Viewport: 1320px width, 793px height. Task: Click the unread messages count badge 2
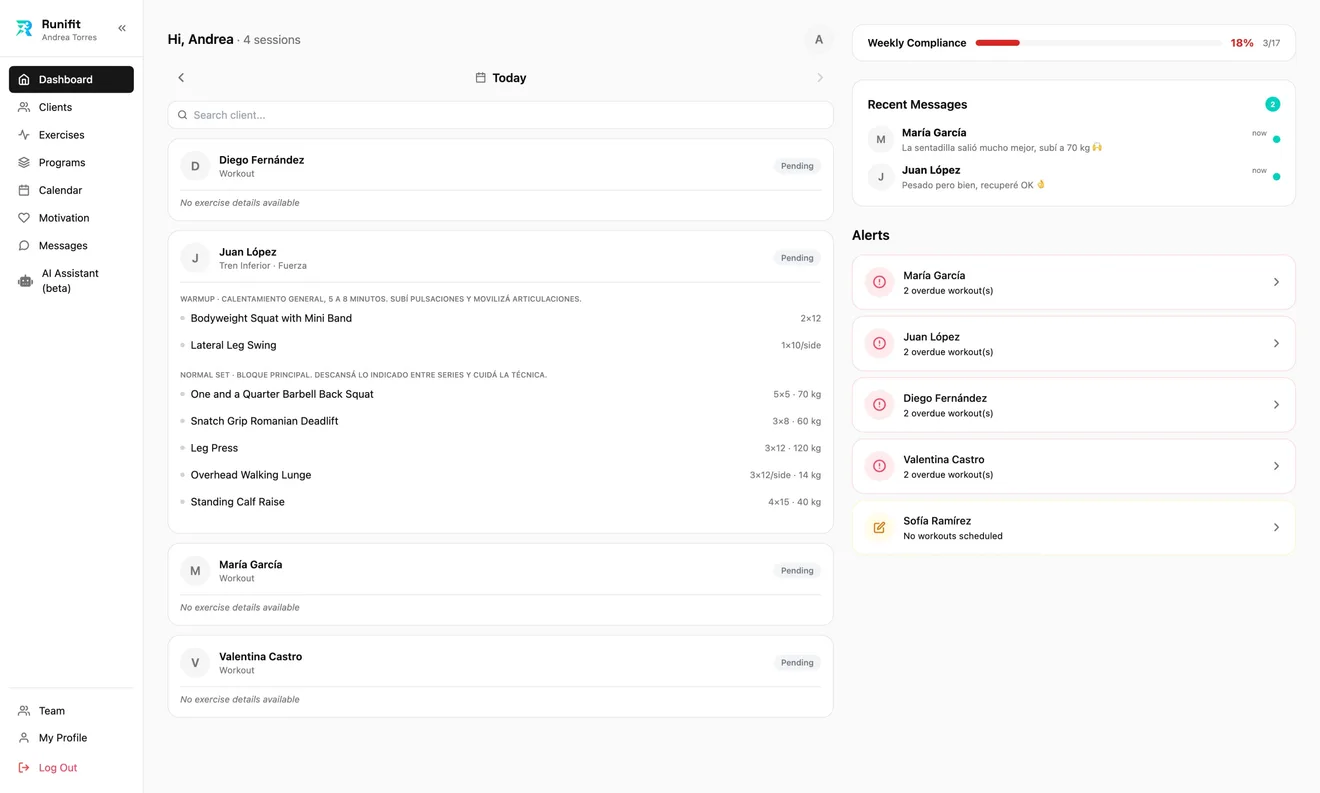[1272, 104]
